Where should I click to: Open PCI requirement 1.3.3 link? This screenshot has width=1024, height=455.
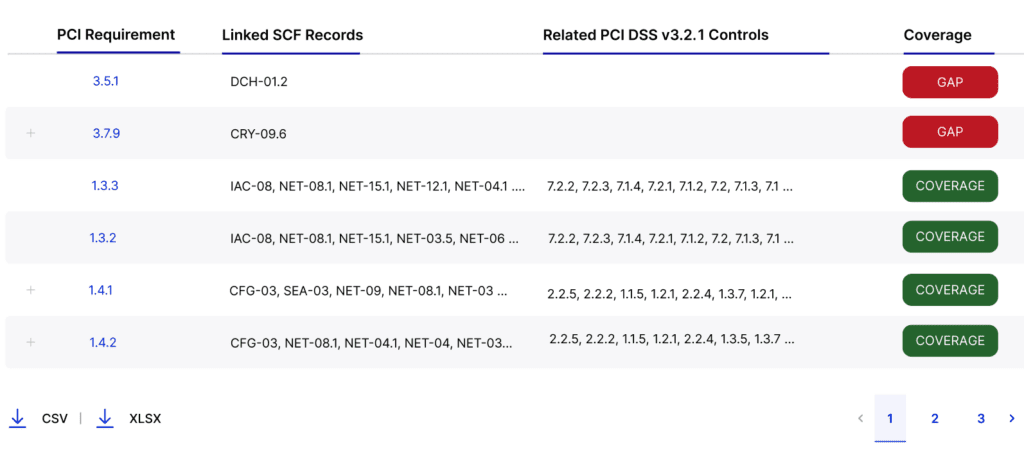(x=104, y=186)
